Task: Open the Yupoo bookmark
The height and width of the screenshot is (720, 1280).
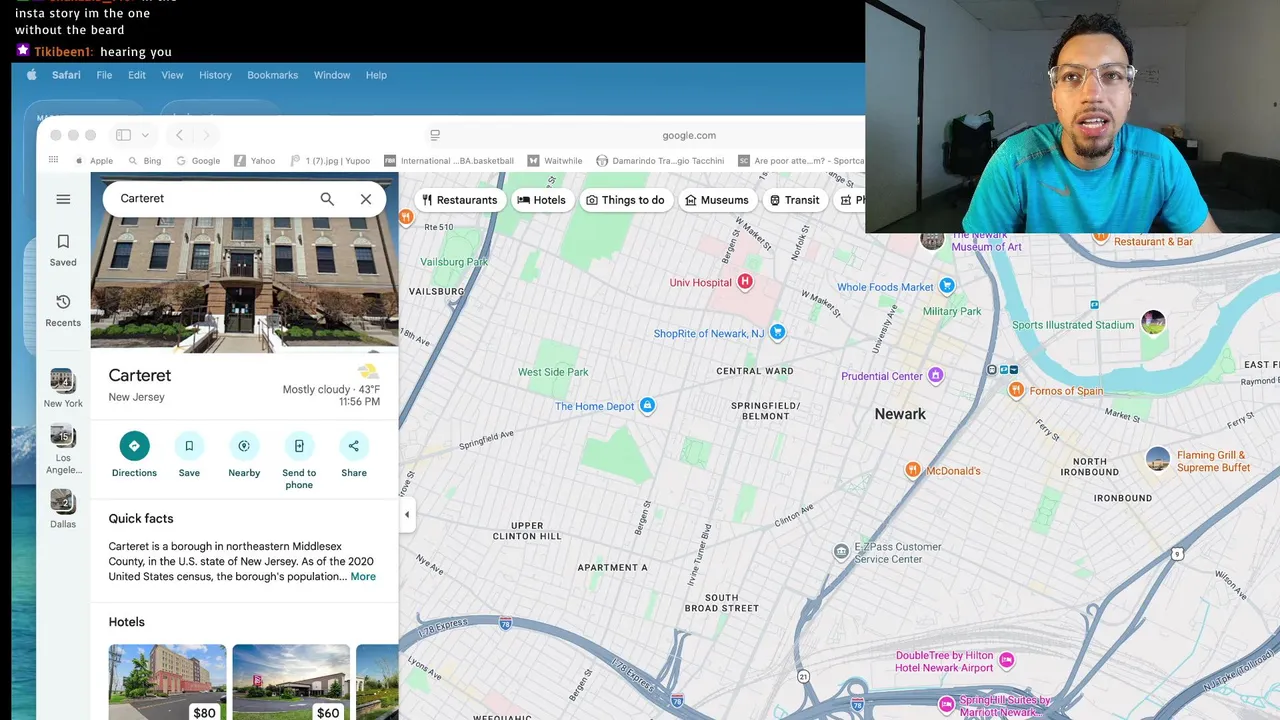Action: pos(330,160)
